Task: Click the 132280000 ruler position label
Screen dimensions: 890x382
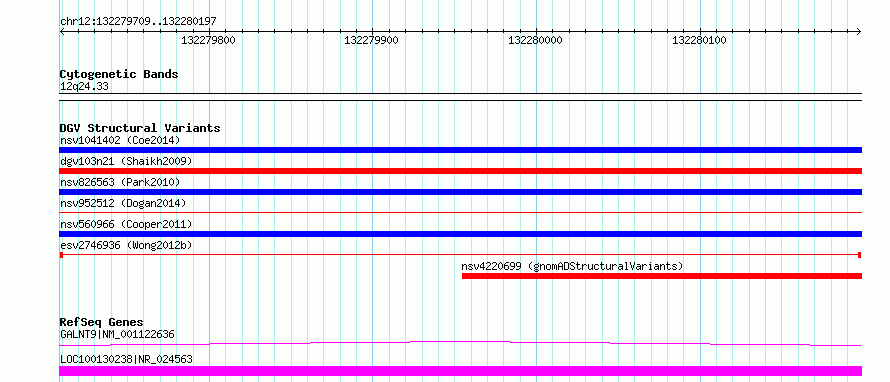Action: pyautogui.click(x=535, y=40)
